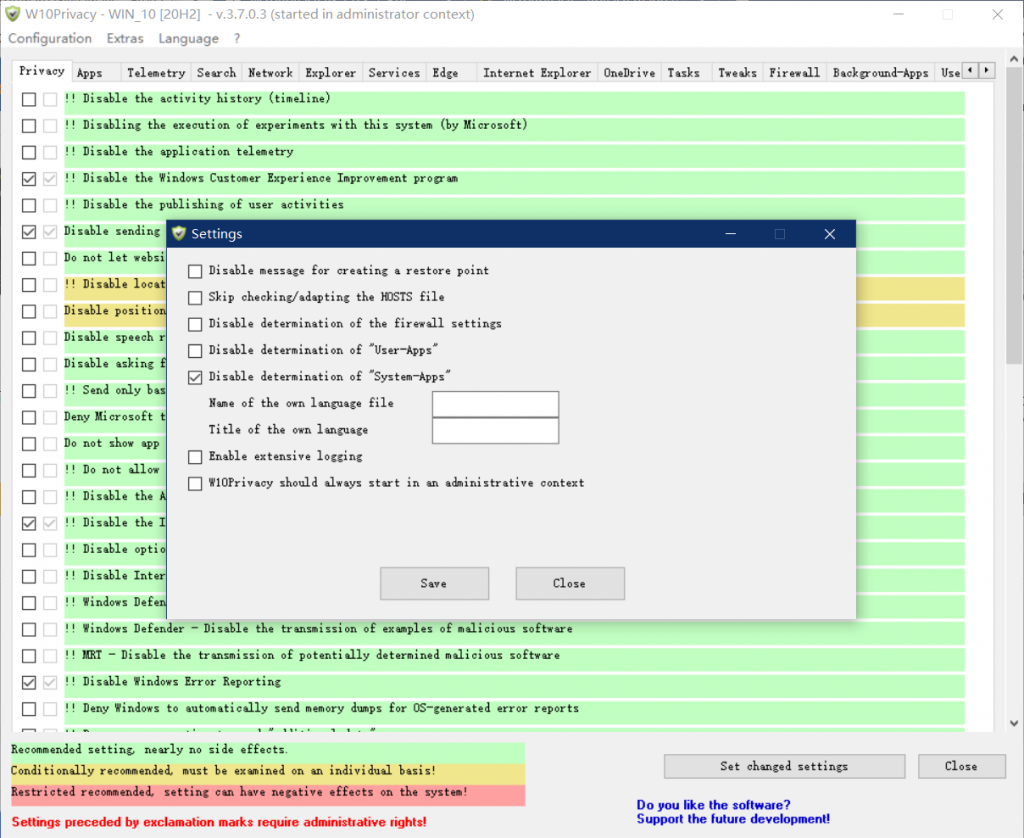The image size is (1024, 838).
Task: Open the Configuration menu
Action: [50, 39]
